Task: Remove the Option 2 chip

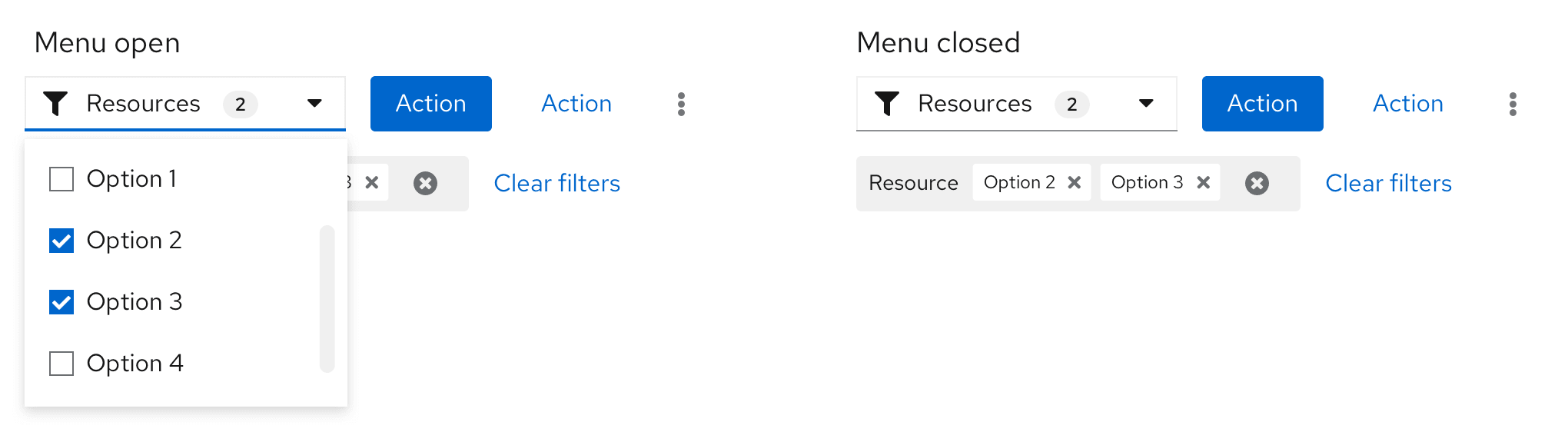Action: (1075, 182)
